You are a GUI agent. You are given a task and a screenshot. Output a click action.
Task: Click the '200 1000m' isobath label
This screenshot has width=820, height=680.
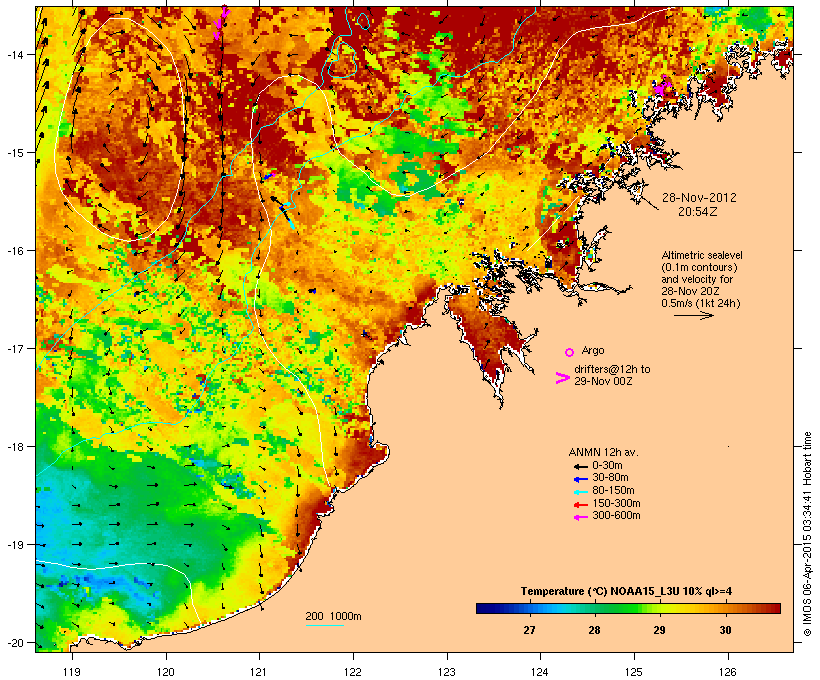[x=333, y=616]
